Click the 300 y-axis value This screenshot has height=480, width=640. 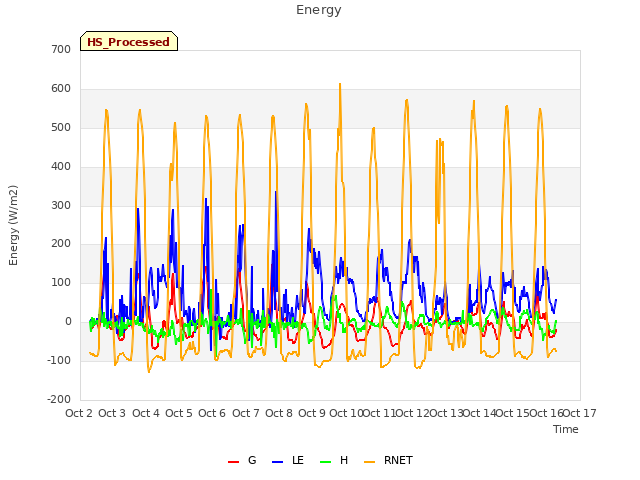tap(61, 205)
